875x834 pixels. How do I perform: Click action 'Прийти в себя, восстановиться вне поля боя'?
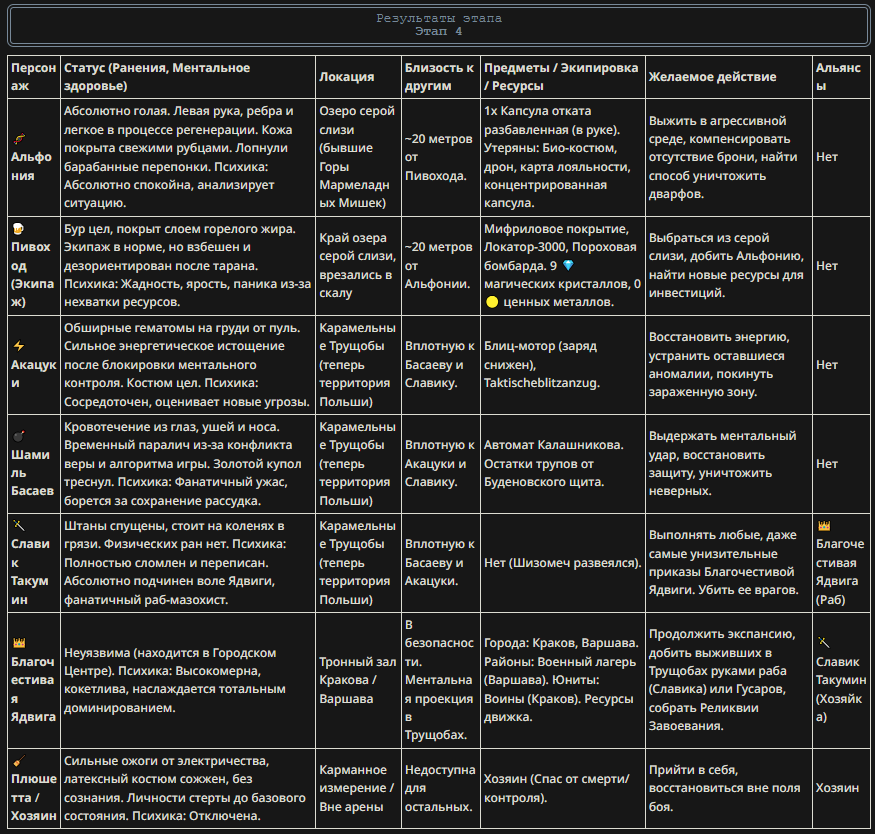pyautogui.click(x=724, y=788)
